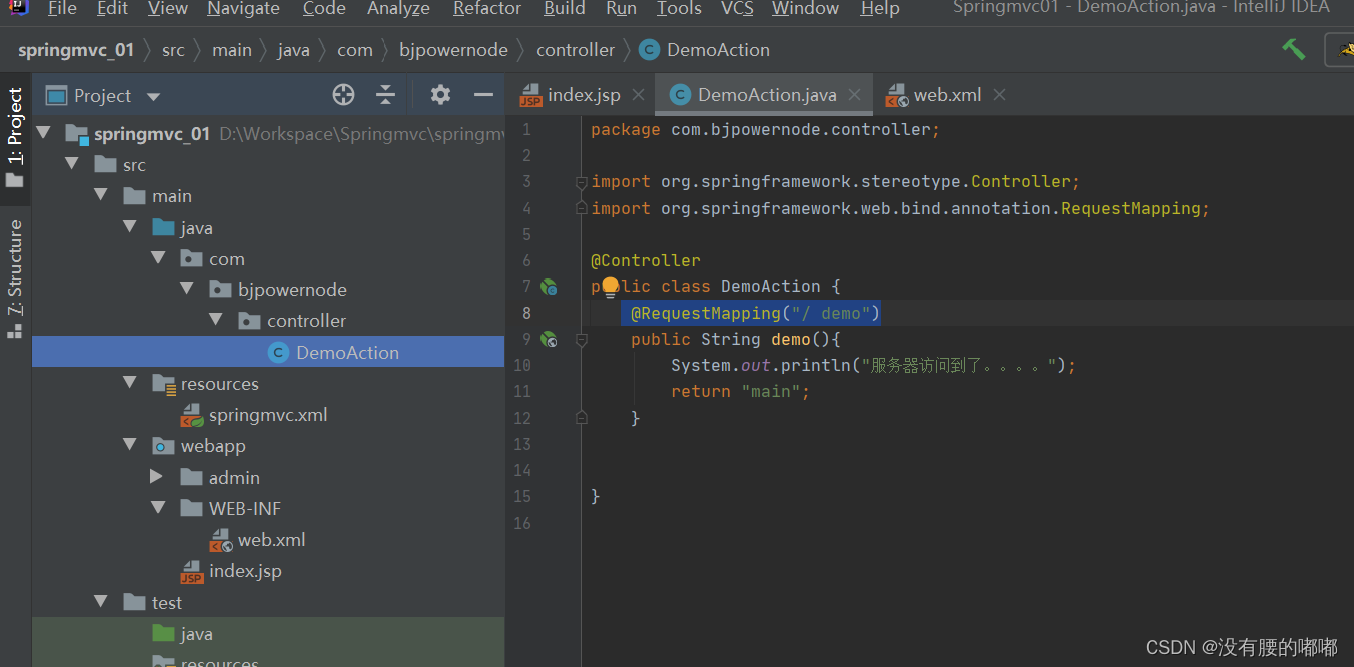Collapse the src folder node
The height and width of the screenshot is (667, 1354).
coord(72,164)
